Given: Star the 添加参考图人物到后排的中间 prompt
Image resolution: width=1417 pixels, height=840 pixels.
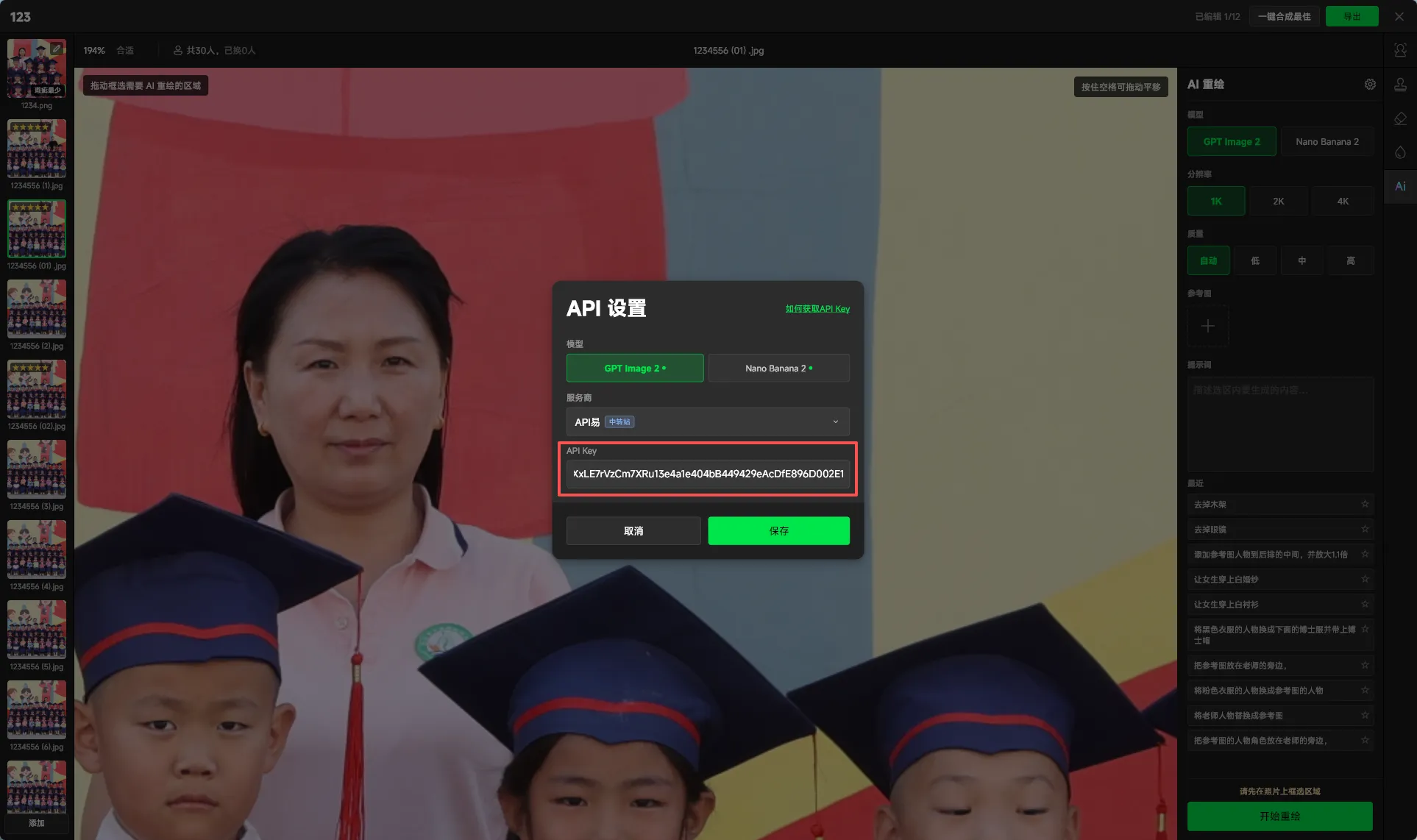Looking at the screenshot, I should pyautogui.click(x=1365, y=554).
